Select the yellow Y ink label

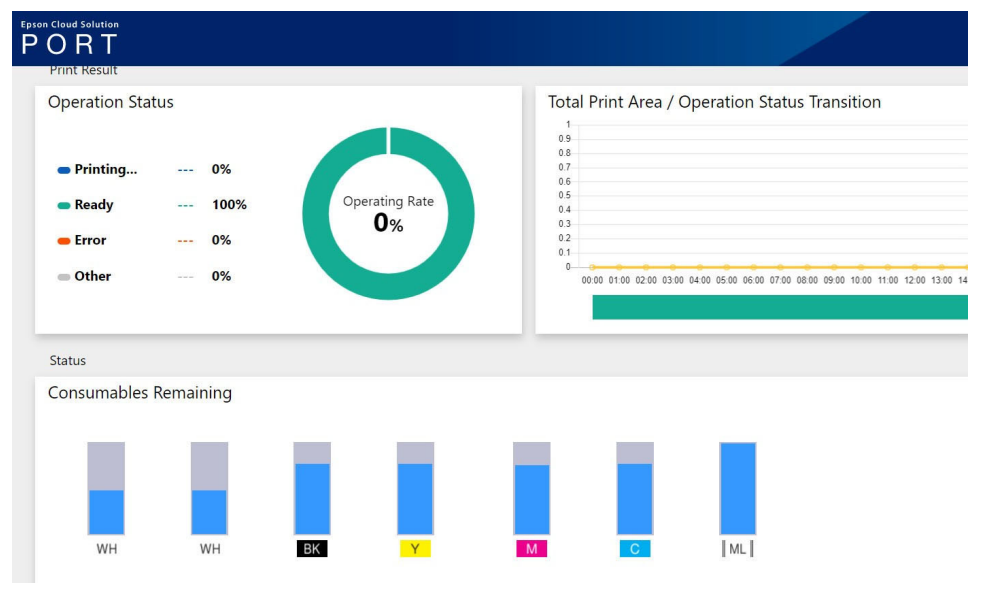pos(415,549)
